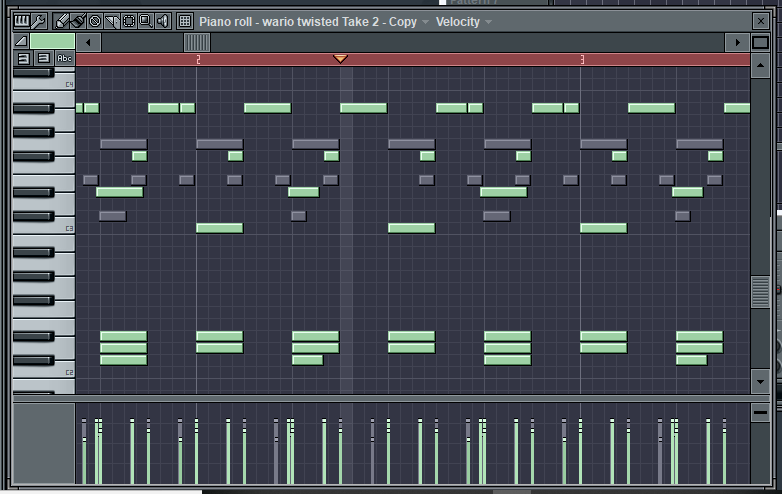Toggle the portamento triangle button
Image resolution: width=782 pixels, height=494 pixels.
(x=21, y=41)
